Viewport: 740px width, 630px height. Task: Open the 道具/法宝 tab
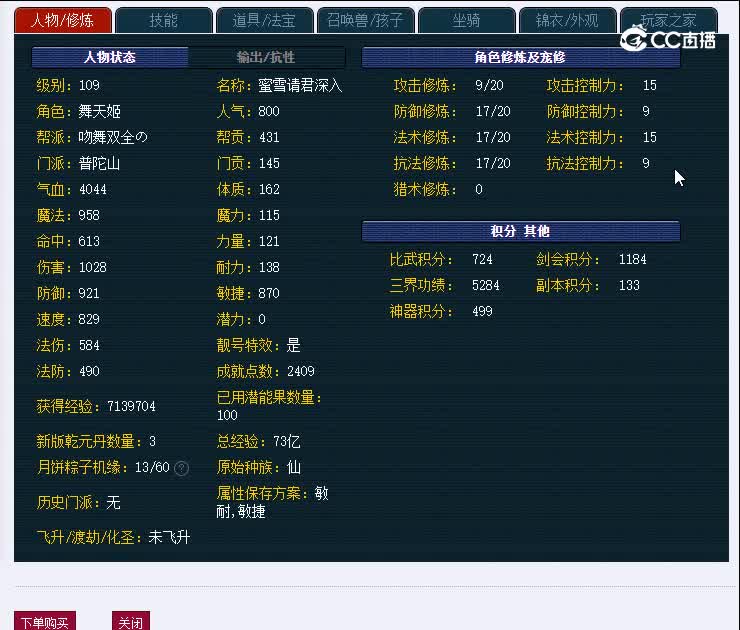pyautogui.click(x=265, y=20)
